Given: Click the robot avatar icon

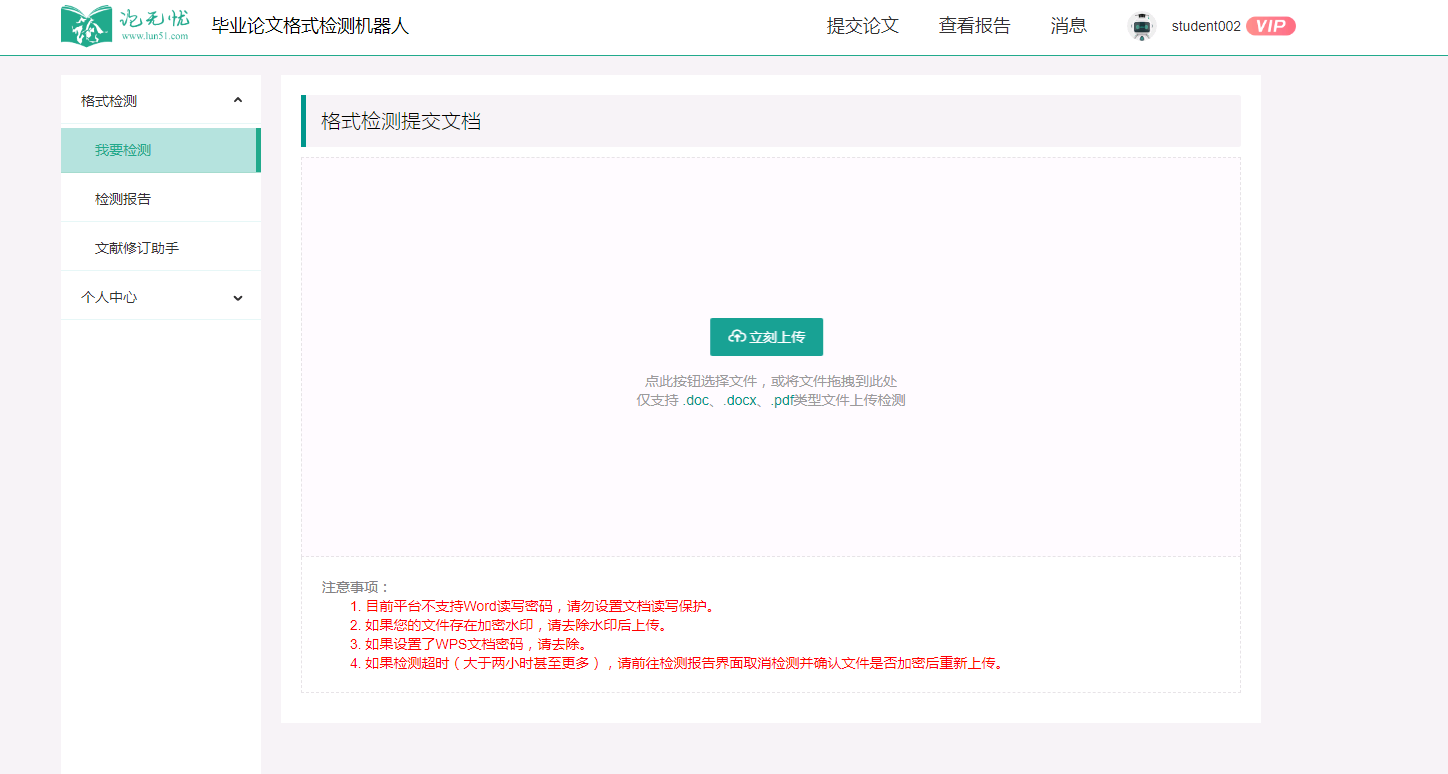Looking at the screenshot, I should click(1141, 26).
